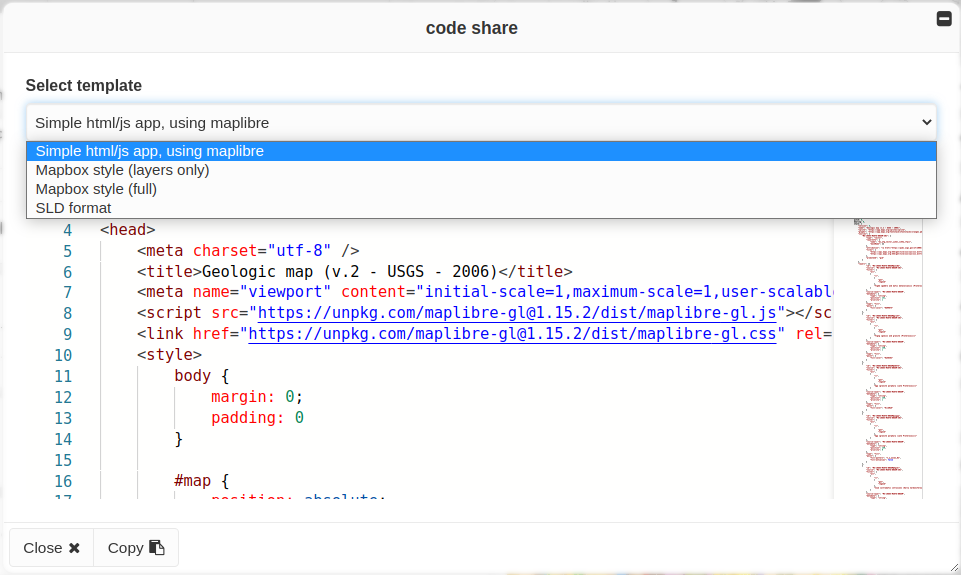Click the meta charset line
Viewport: 961px width, 575px height.
(248, 251)
